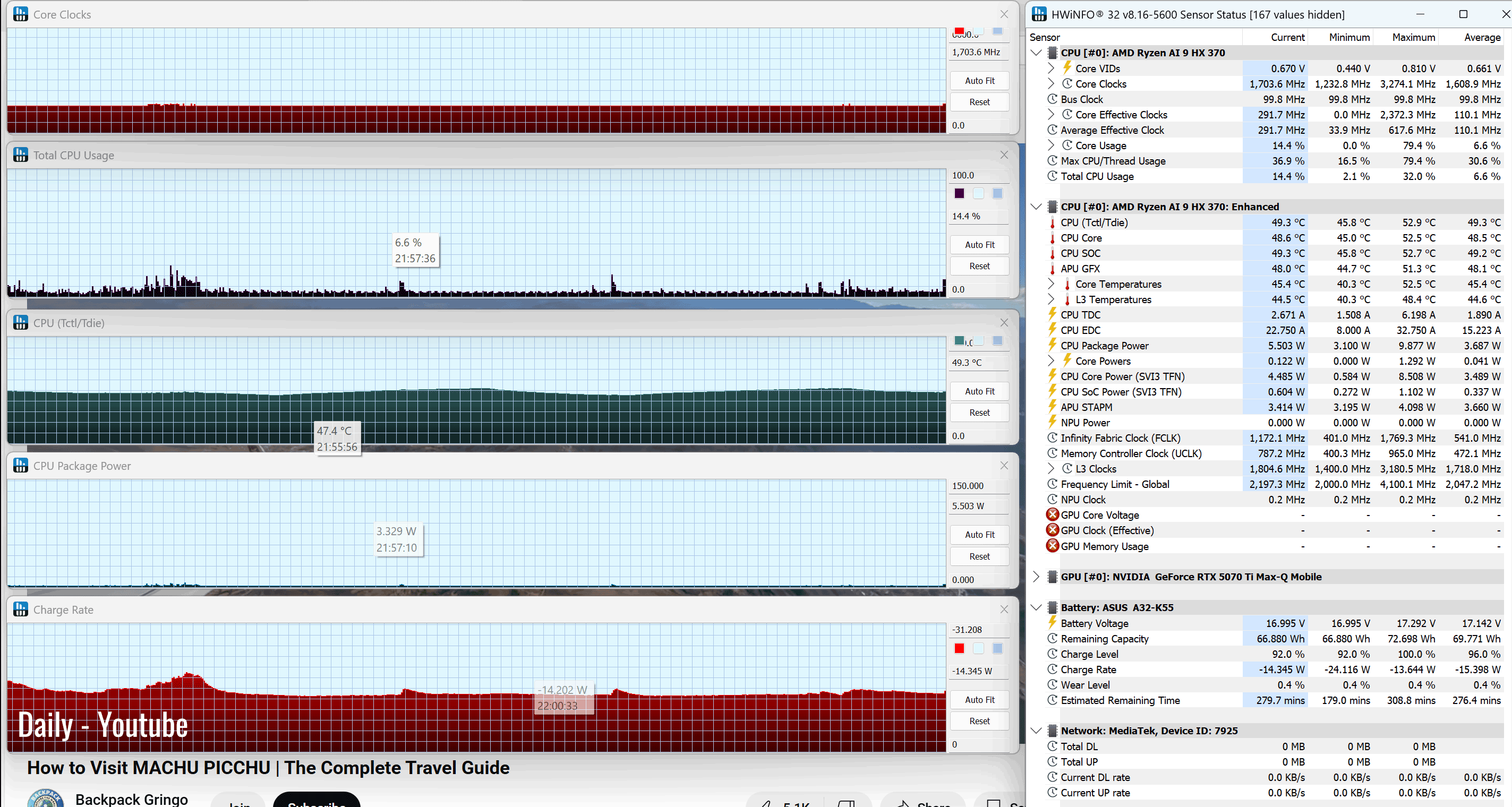Viewport: 1512px width, 807px height.
Task: Click the lightning icon beside Core VIDs
Action: pos(1067,68)
